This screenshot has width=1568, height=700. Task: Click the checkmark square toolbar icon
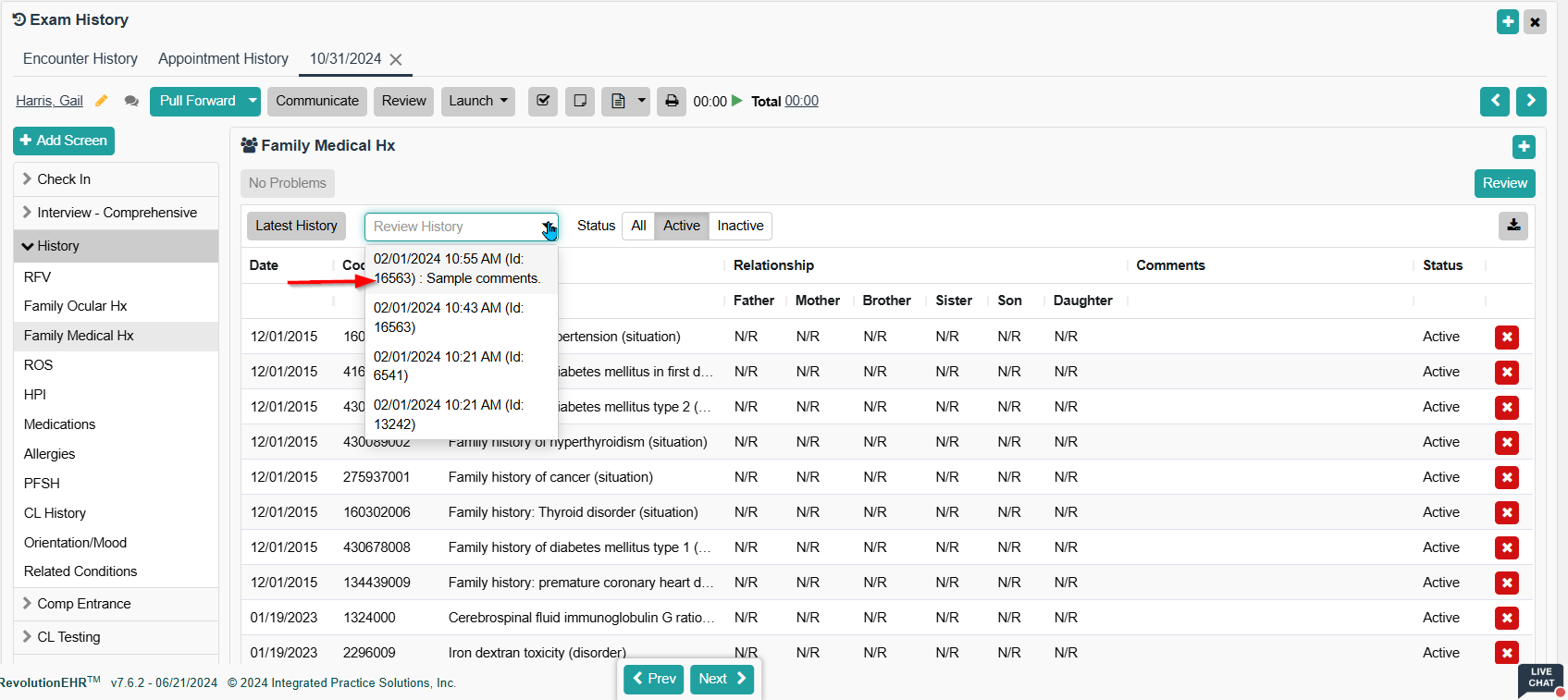click(x=543, y=101)
